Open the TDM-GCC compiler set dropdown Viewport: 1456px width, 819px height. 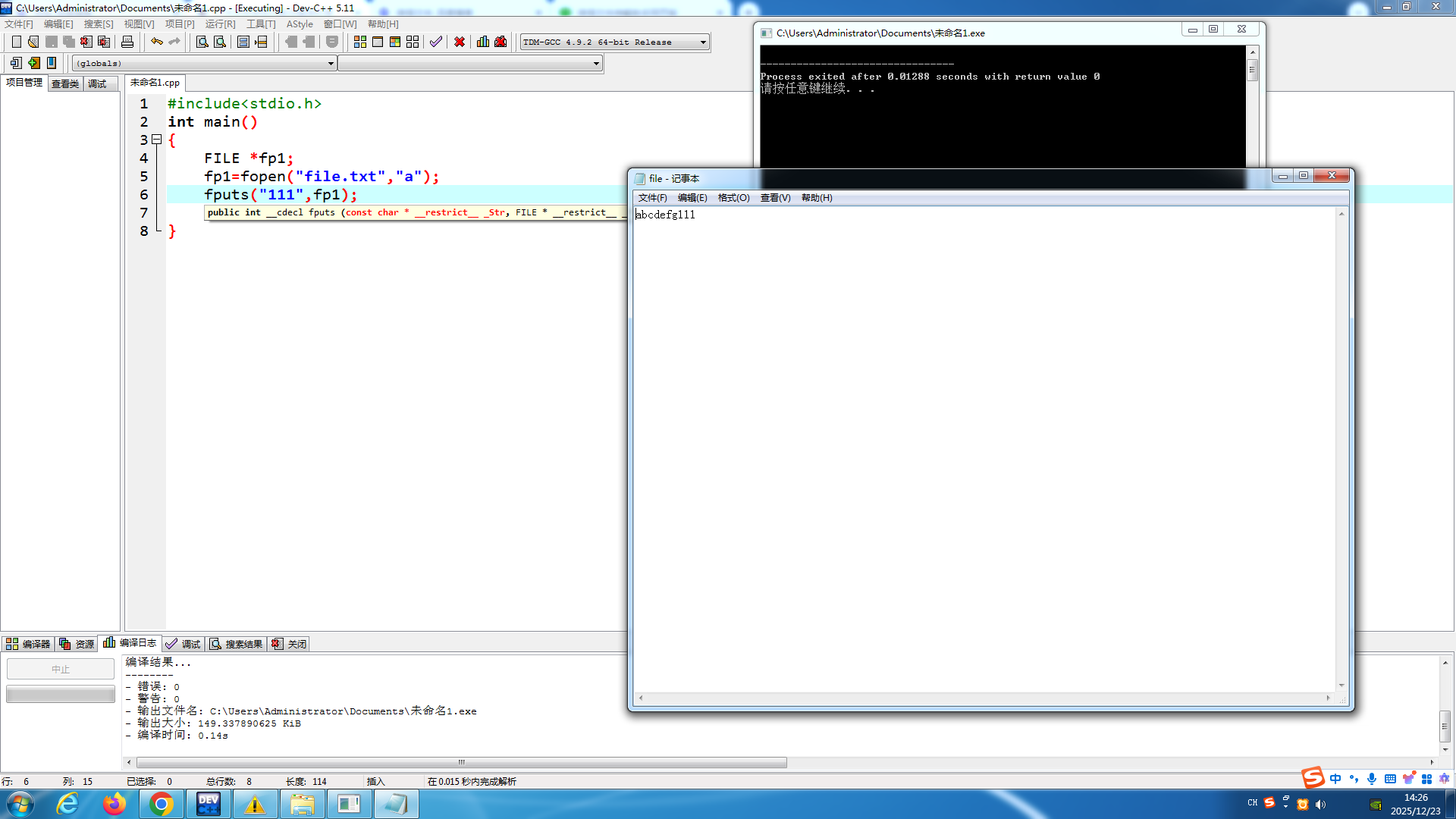(x=703, y=42)
